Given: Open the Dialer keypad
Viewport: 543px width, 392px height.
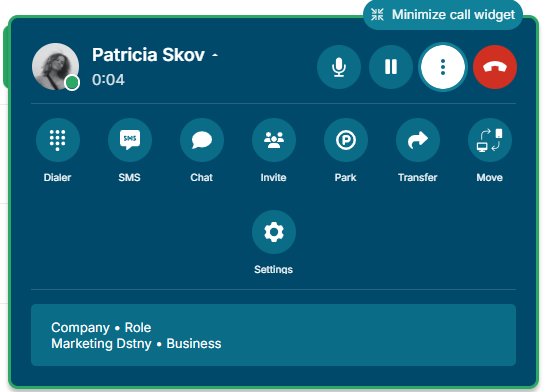Looking at the screenshot, I should pyautogui.click(x=57, y=140).
